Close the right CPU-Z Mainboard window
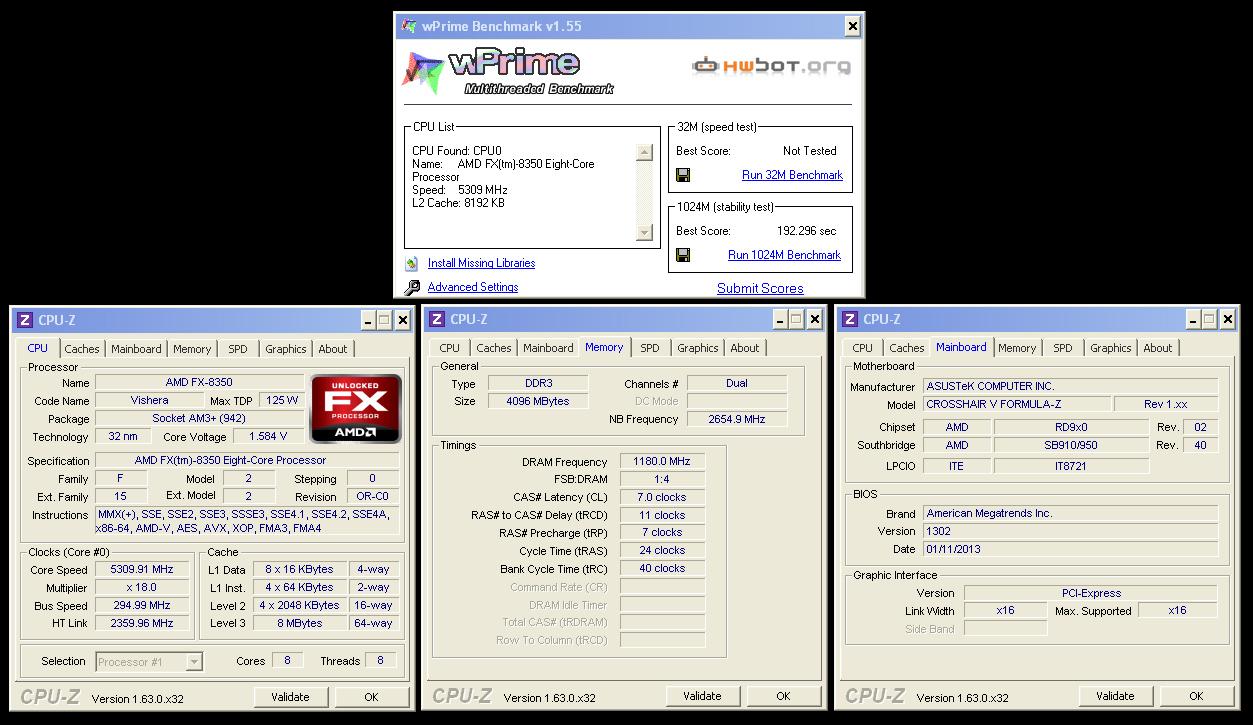Screen dimensions: 1253x725 (1227, 319)
